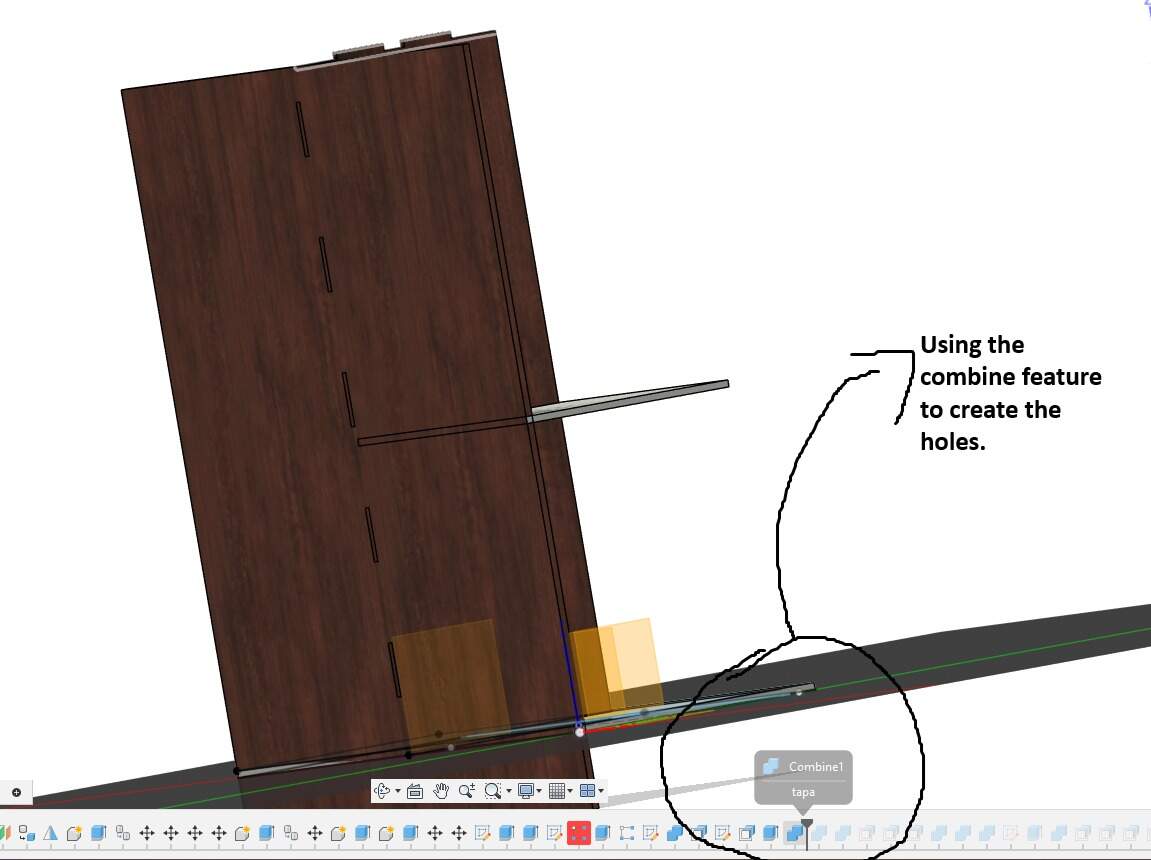1151x860 pixels.
Task: Click the 'tapa' text in the tooltip
Action: 803,792
